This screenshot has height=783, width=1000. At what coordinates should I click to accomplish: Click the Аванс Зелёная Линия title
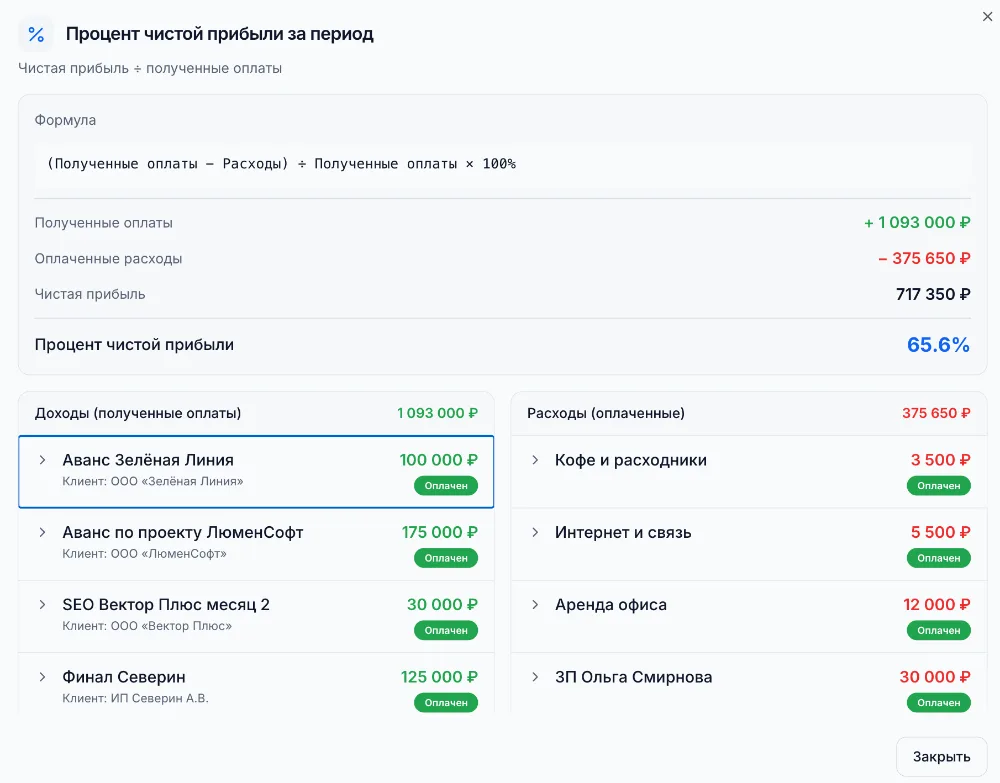tap(148, 460)
